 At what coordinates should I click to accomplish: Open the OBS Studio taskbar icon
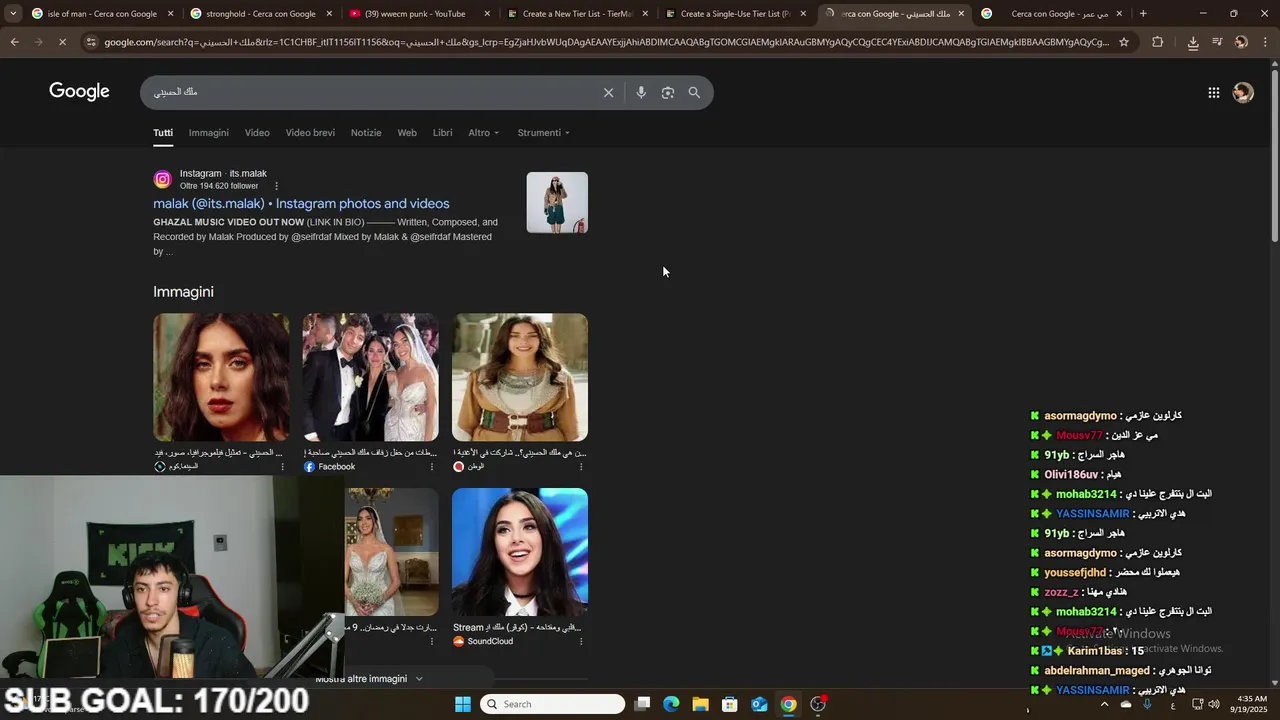click(x=818, y=704)
